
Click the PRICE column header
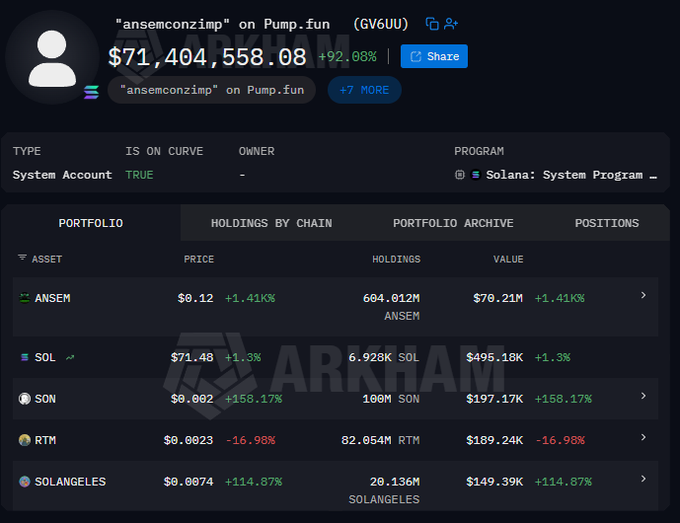coord(199,259)
